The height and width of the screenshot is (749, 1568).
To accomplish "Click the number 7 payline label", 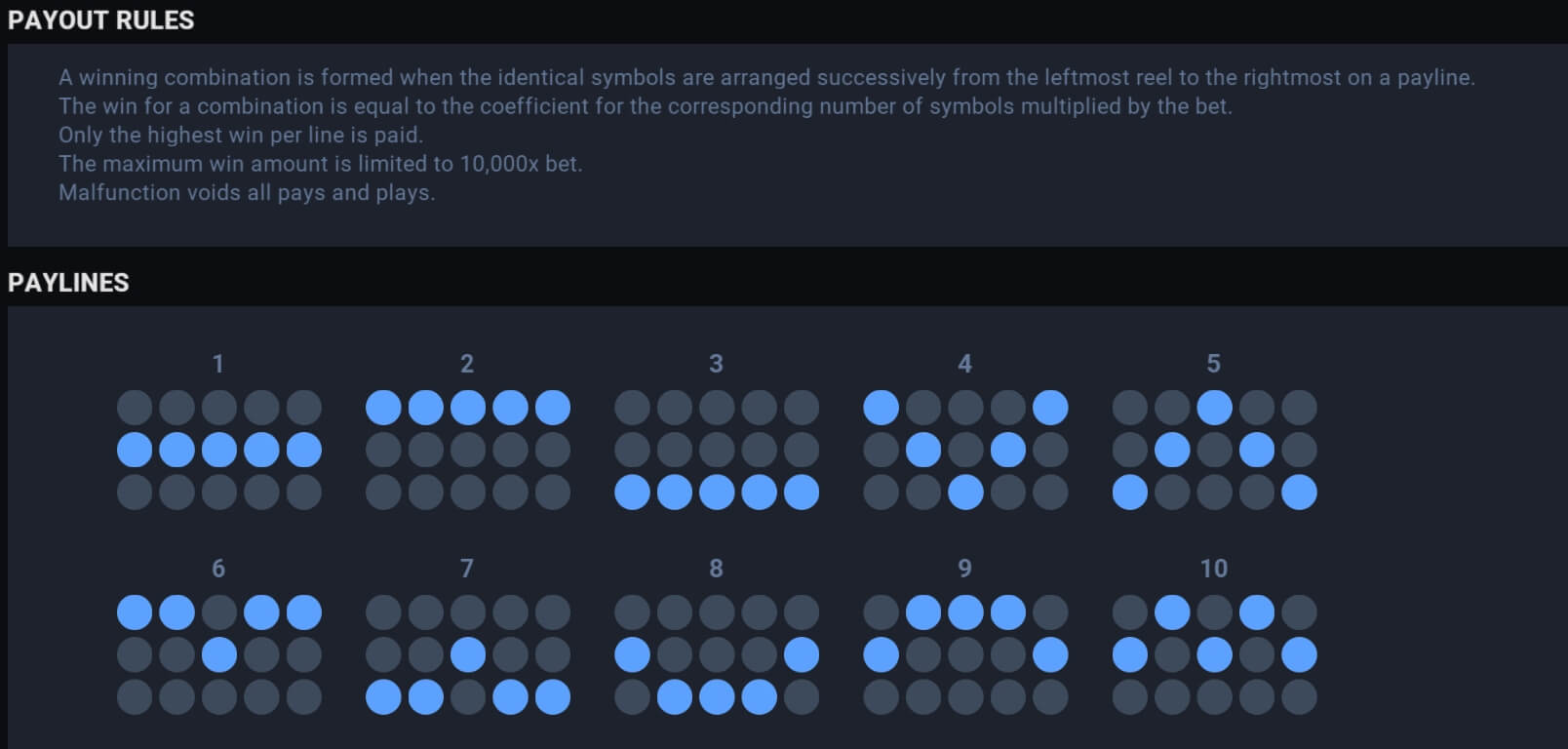I will pos(467,569).
